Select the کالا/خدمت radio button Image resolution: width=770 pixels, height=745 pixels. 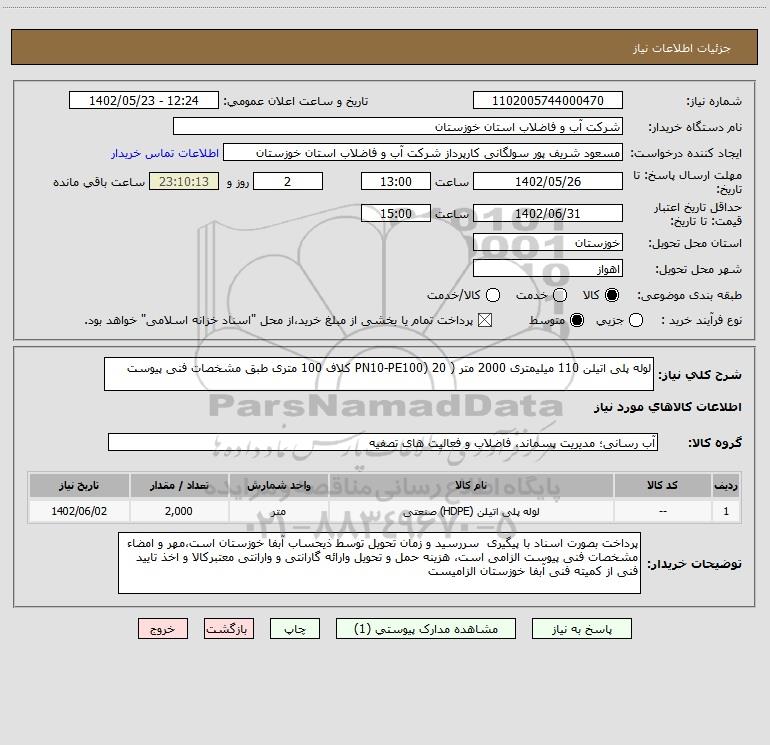(x=493, y=295)
